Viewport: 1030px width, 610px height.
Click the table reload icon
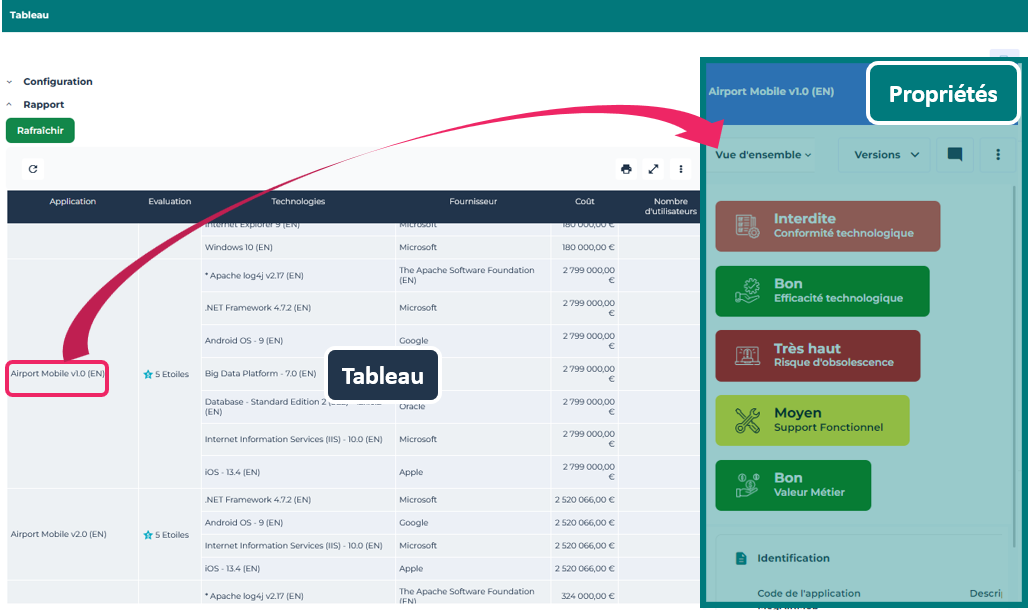coord(33,169)
